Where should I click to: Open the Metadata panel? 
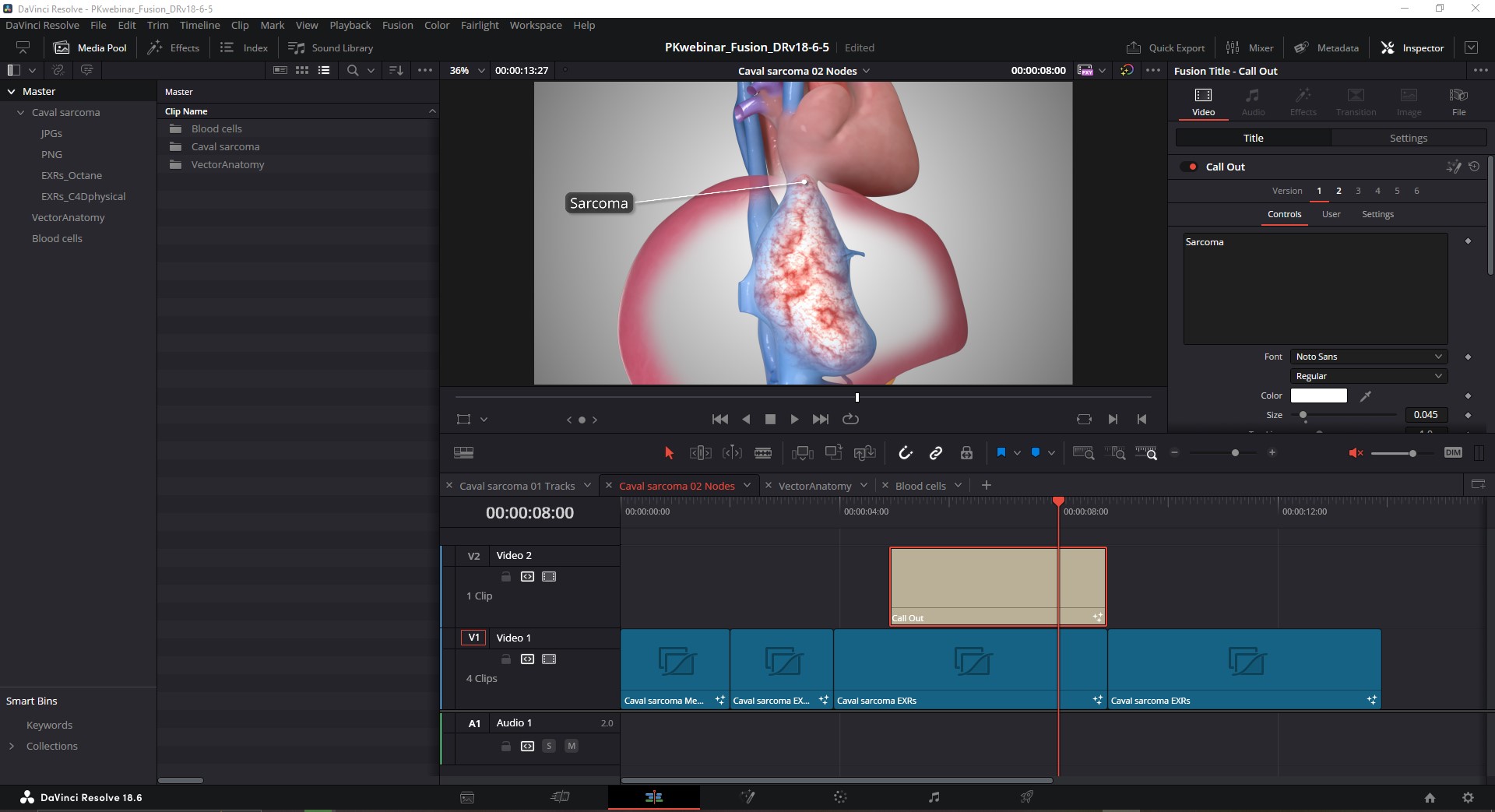[1326, 47]
